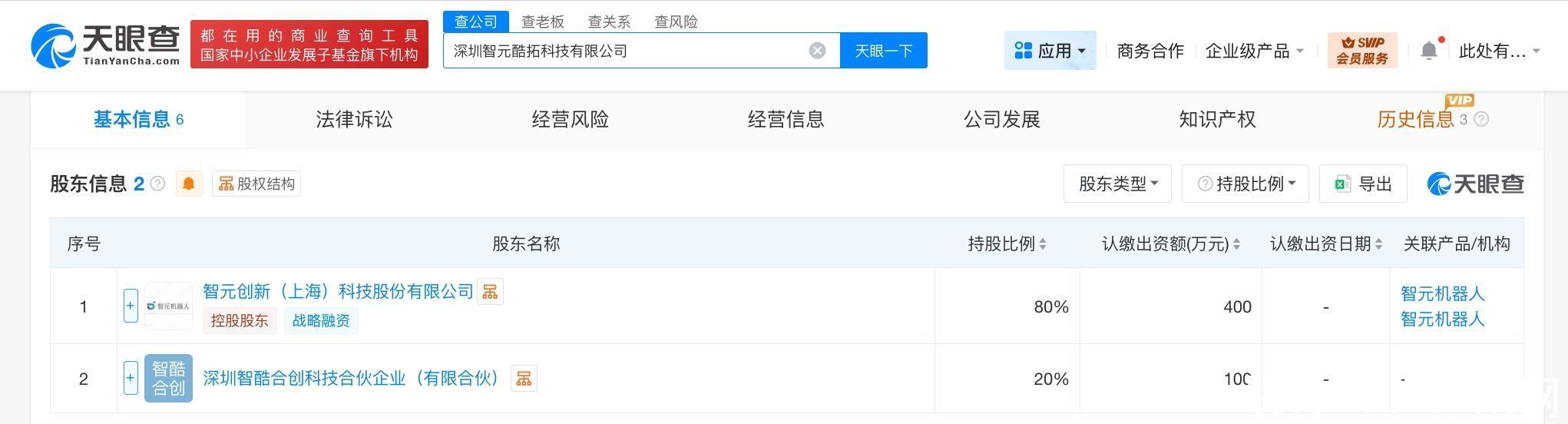
Task: Clear the search box text
Action: click(x=817, y=51)
